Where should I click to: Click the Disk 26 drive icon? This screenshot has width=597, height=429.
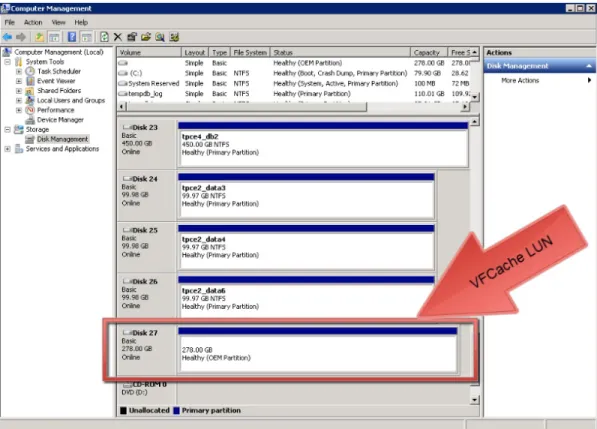pos(127,281)
